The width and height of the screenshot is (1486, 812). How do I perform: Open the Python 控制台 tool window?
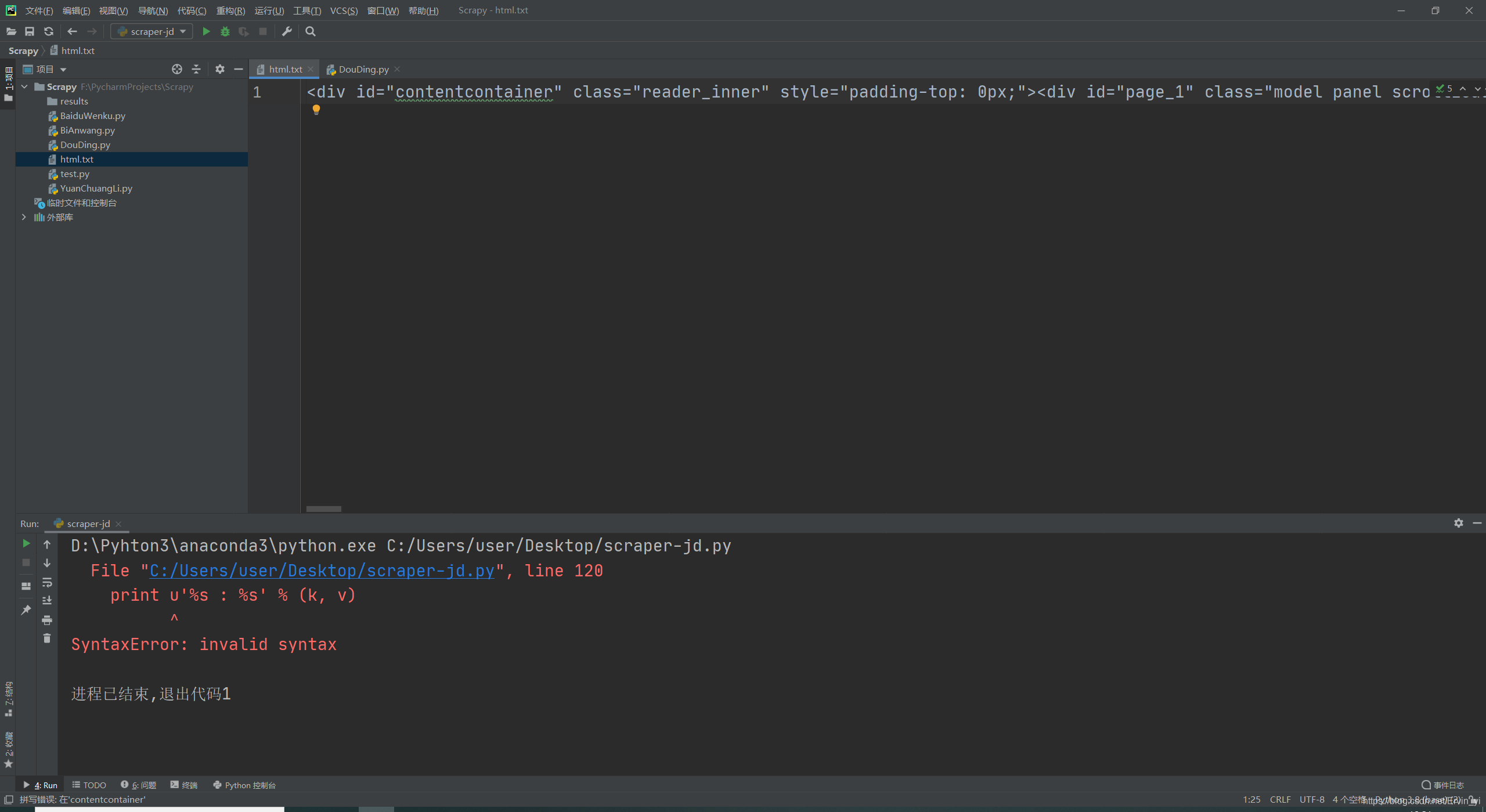[244, 785]
